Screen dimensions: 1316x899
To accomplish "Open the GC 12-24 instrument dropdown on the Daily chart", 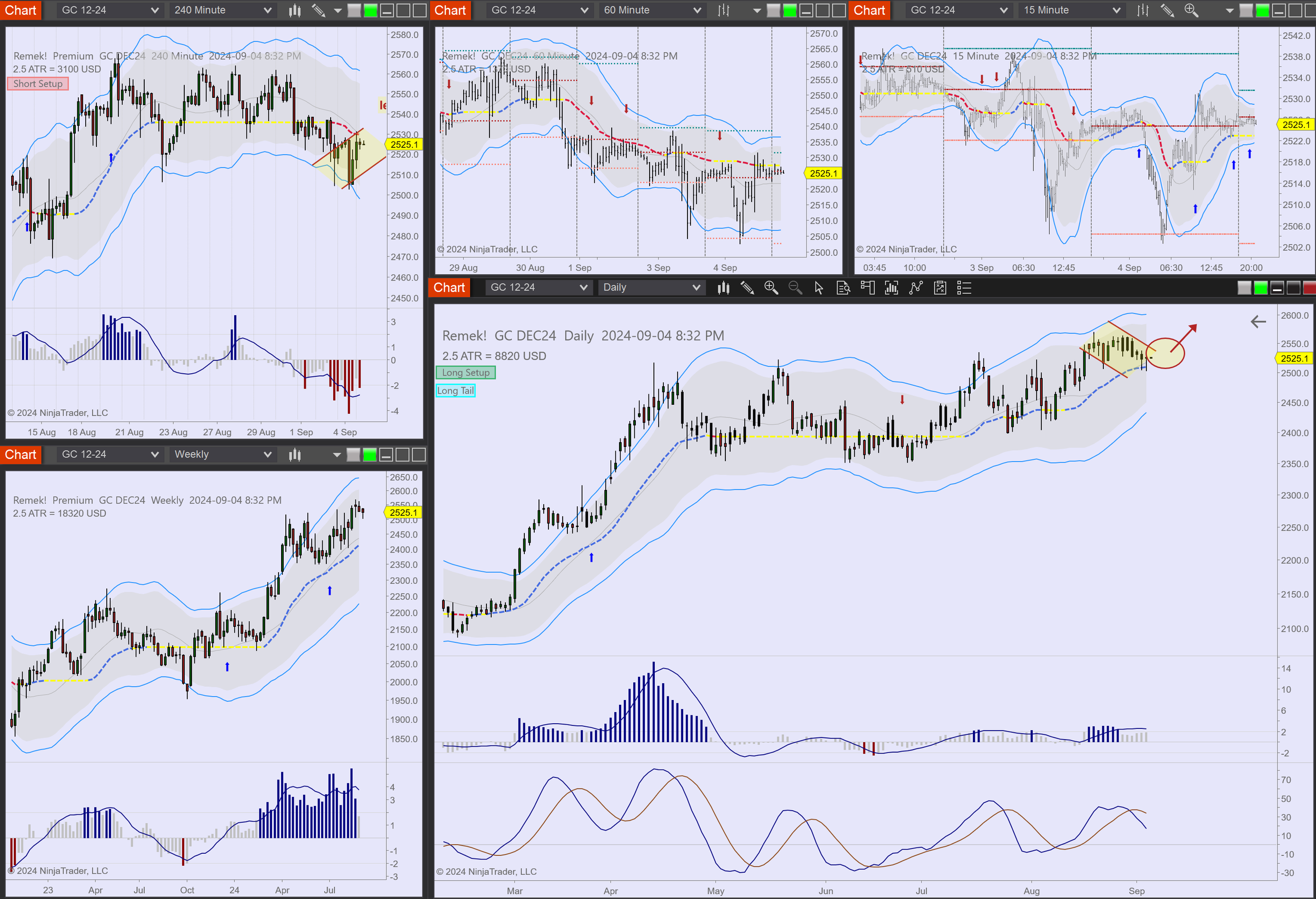I will (x=538, y=287).
